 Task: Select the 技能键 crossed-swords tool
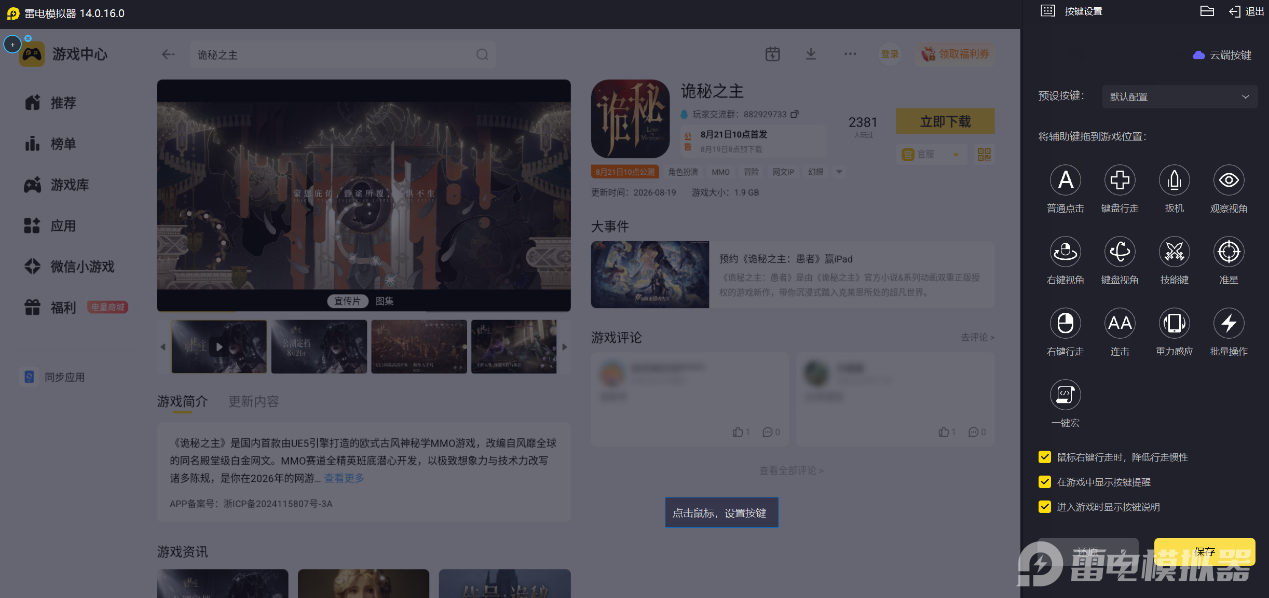(x=1174, y=252)
